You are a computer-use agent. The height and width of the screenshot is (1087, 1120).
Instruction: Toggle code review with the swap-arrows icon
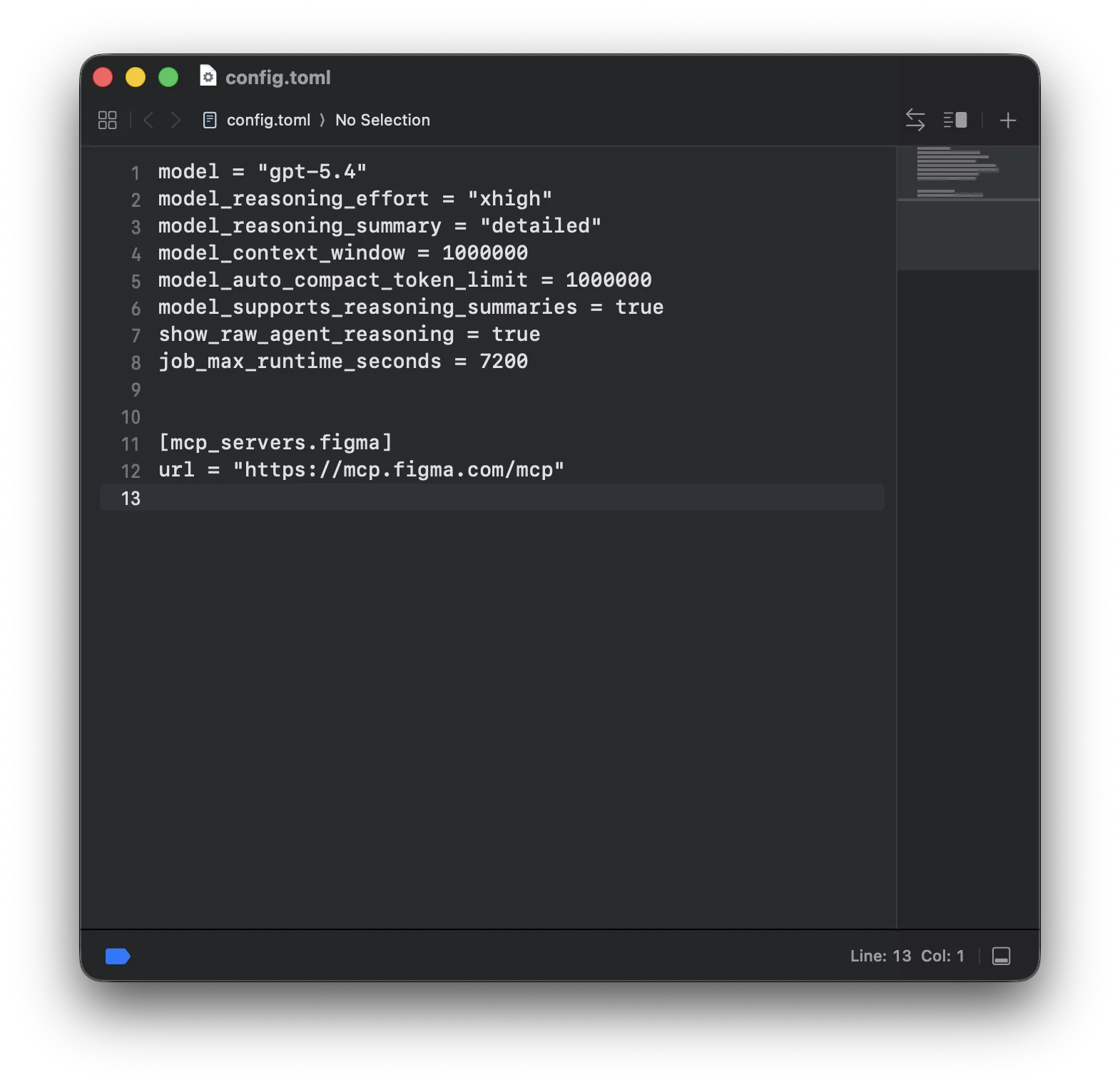[x=915, y=120]
